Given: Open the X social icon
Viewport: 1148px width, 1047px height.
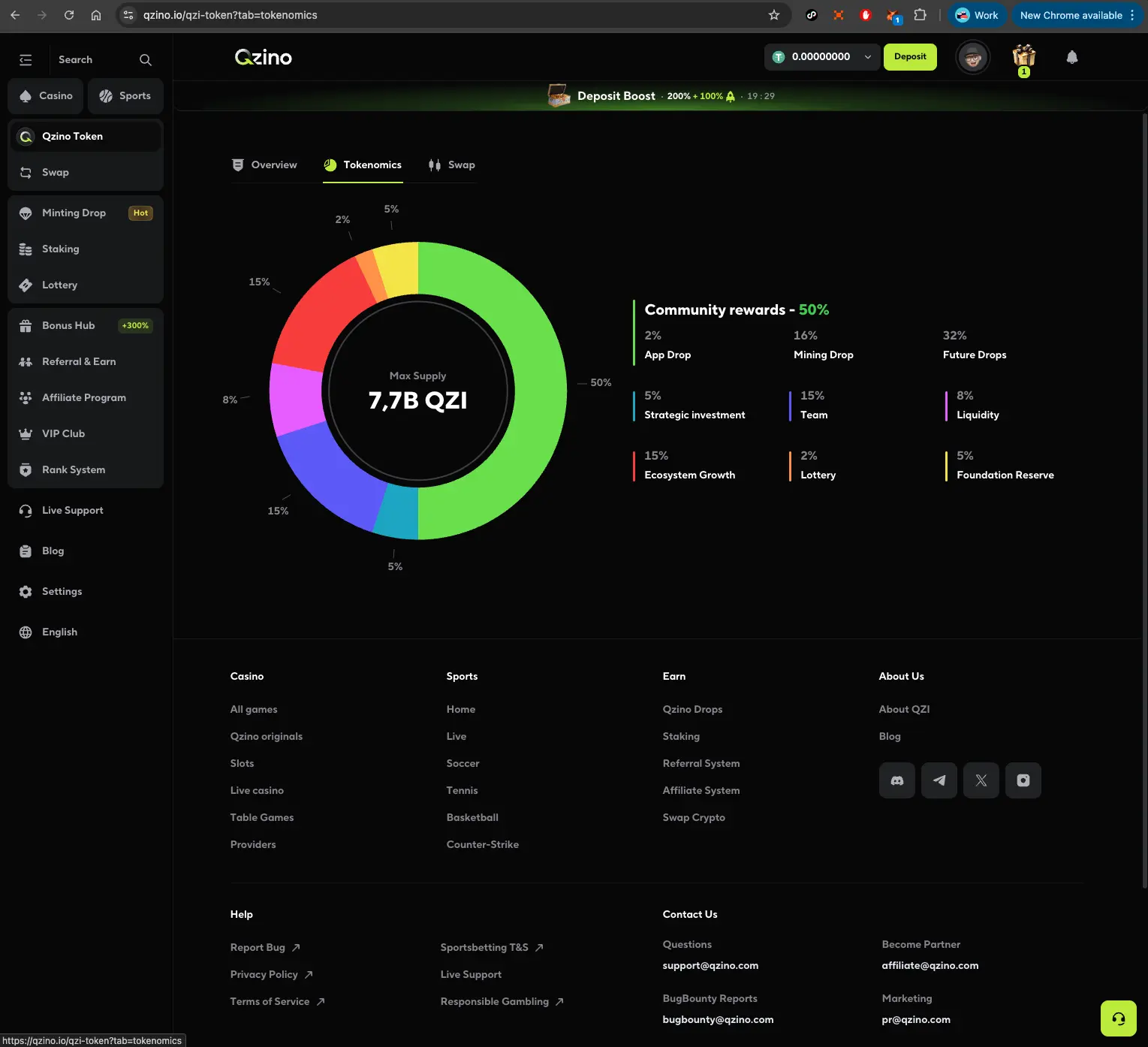Looking at the screenshot, I should coord(981,780).
